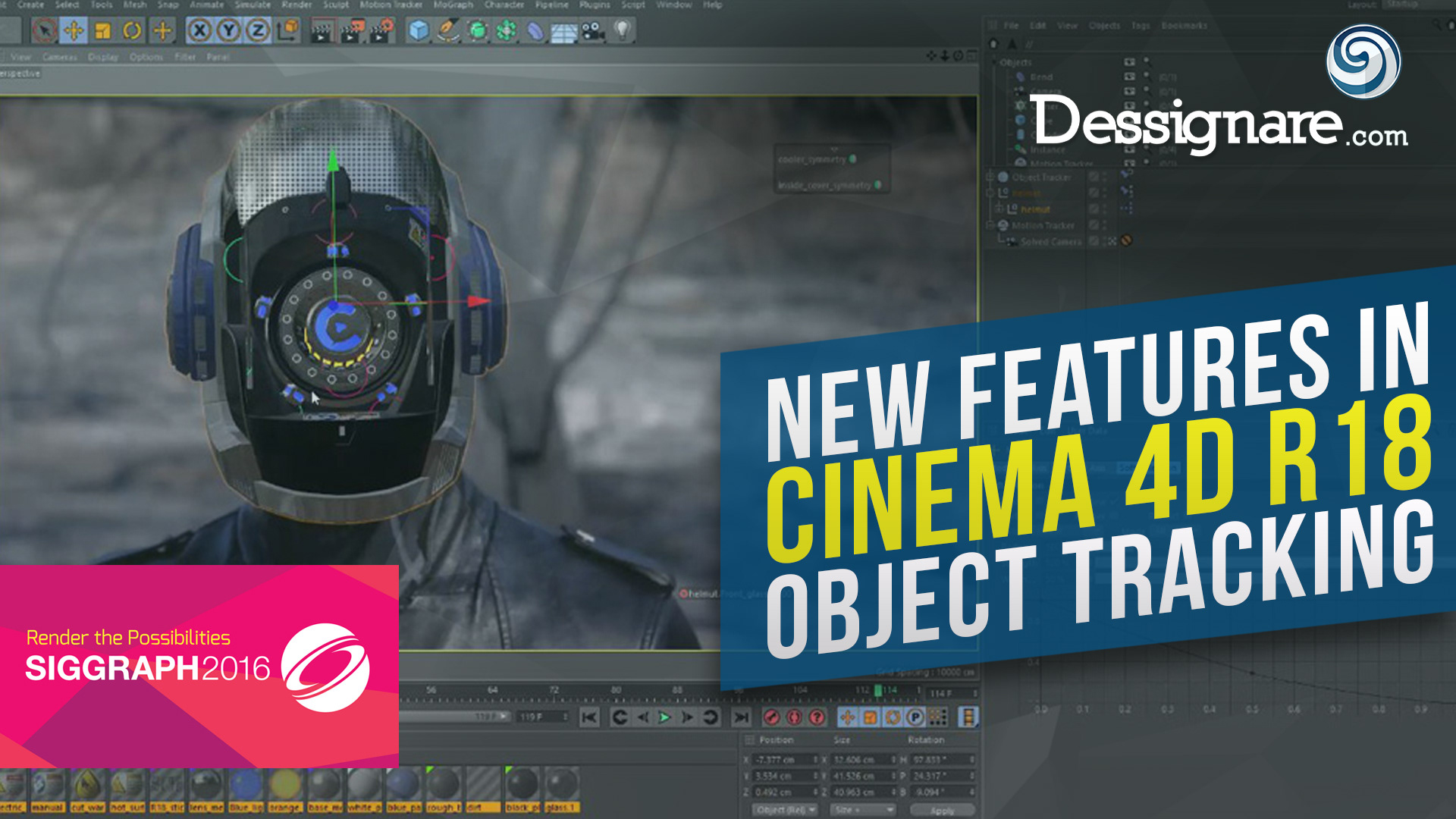This screenshot has height=819, width=1456.
Task: Open Object Manager Tags menu
Action: (1141, 26)
